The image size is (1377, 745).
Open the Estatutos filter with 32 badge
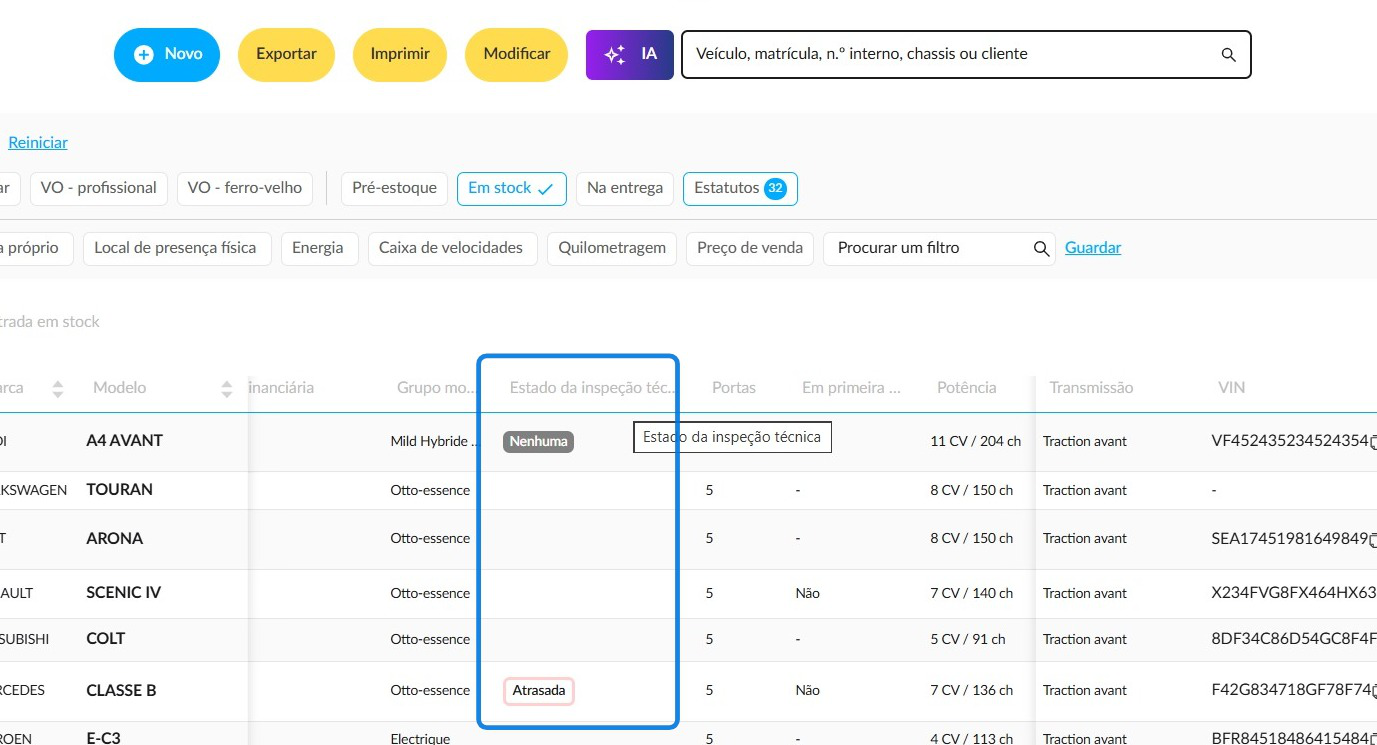coord(740,188)
